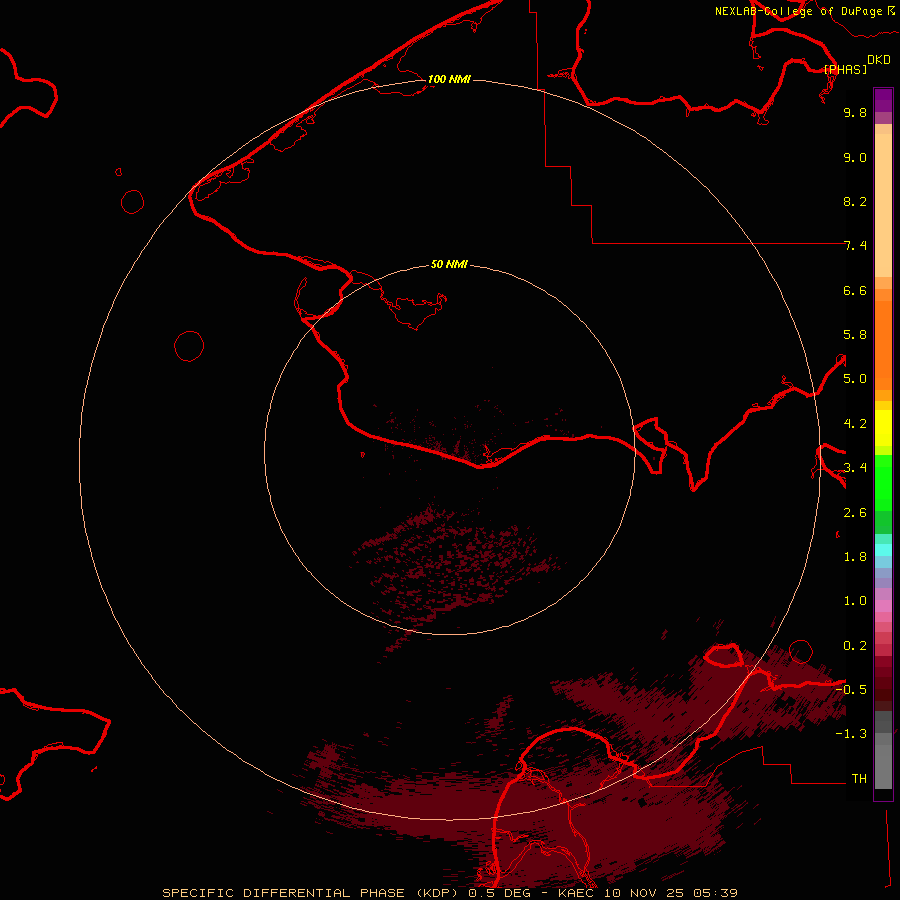Pick the yellow band of the color scale
The width and height of the screenshot is (900, 900).
pyautogui.click(x=883, y=428)
